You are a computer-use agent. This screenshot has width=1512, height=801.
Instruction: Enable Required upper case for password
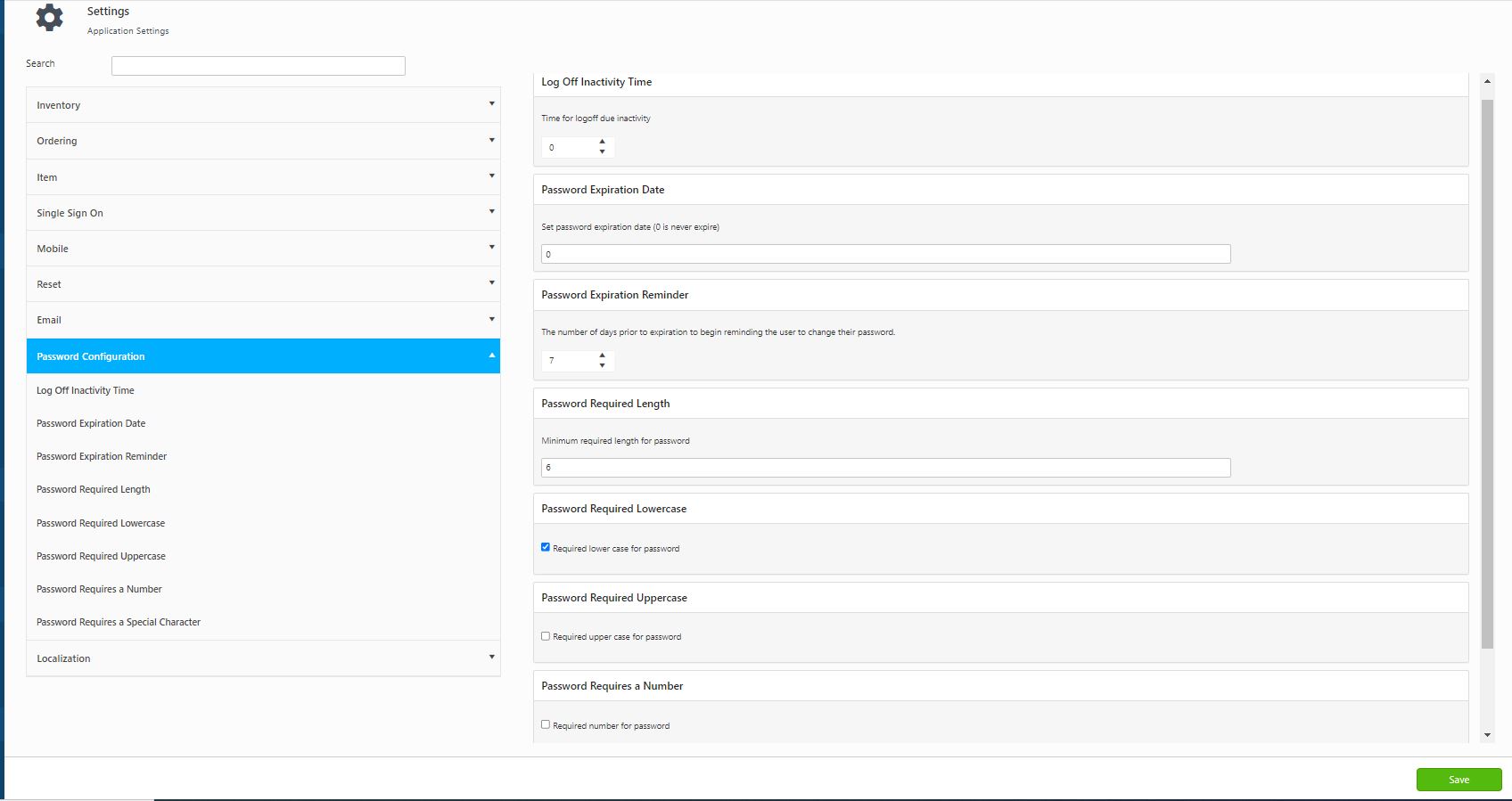546,636
